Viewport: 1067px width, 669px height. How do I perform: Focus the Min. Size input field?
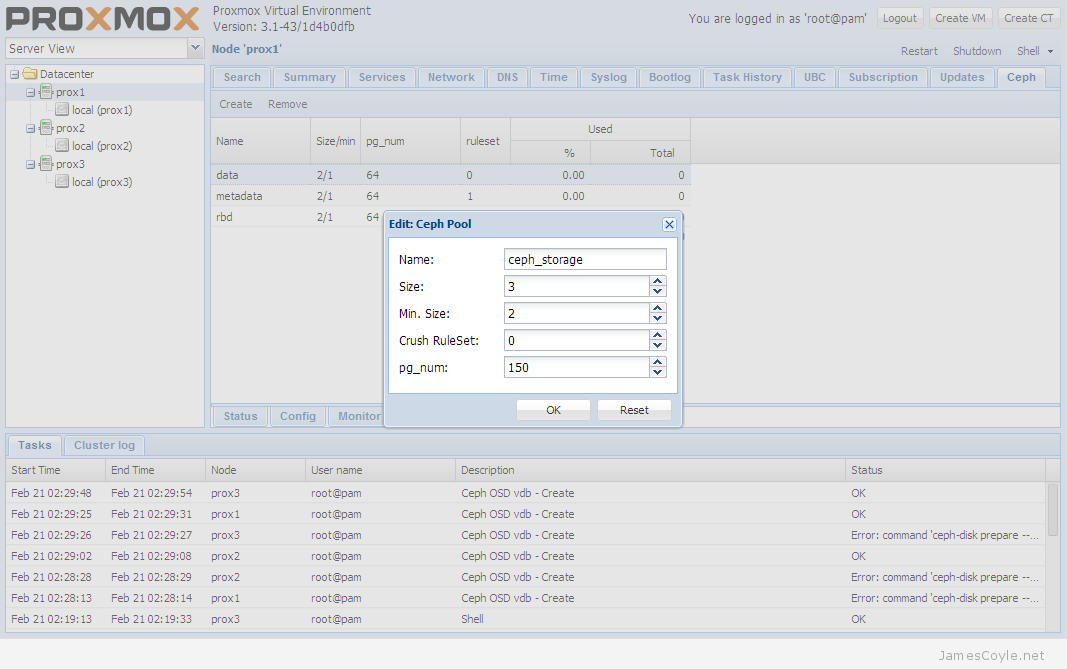pos(577,313)
